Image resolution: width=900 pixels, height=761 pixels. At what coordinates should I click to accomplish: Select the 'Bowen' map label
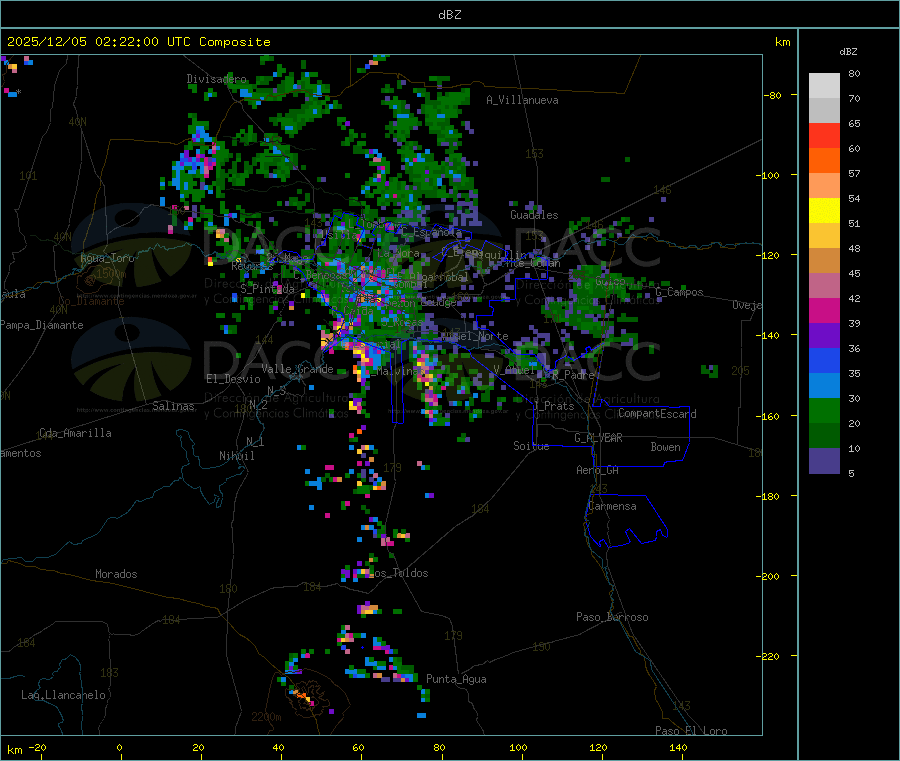(665, 447)
